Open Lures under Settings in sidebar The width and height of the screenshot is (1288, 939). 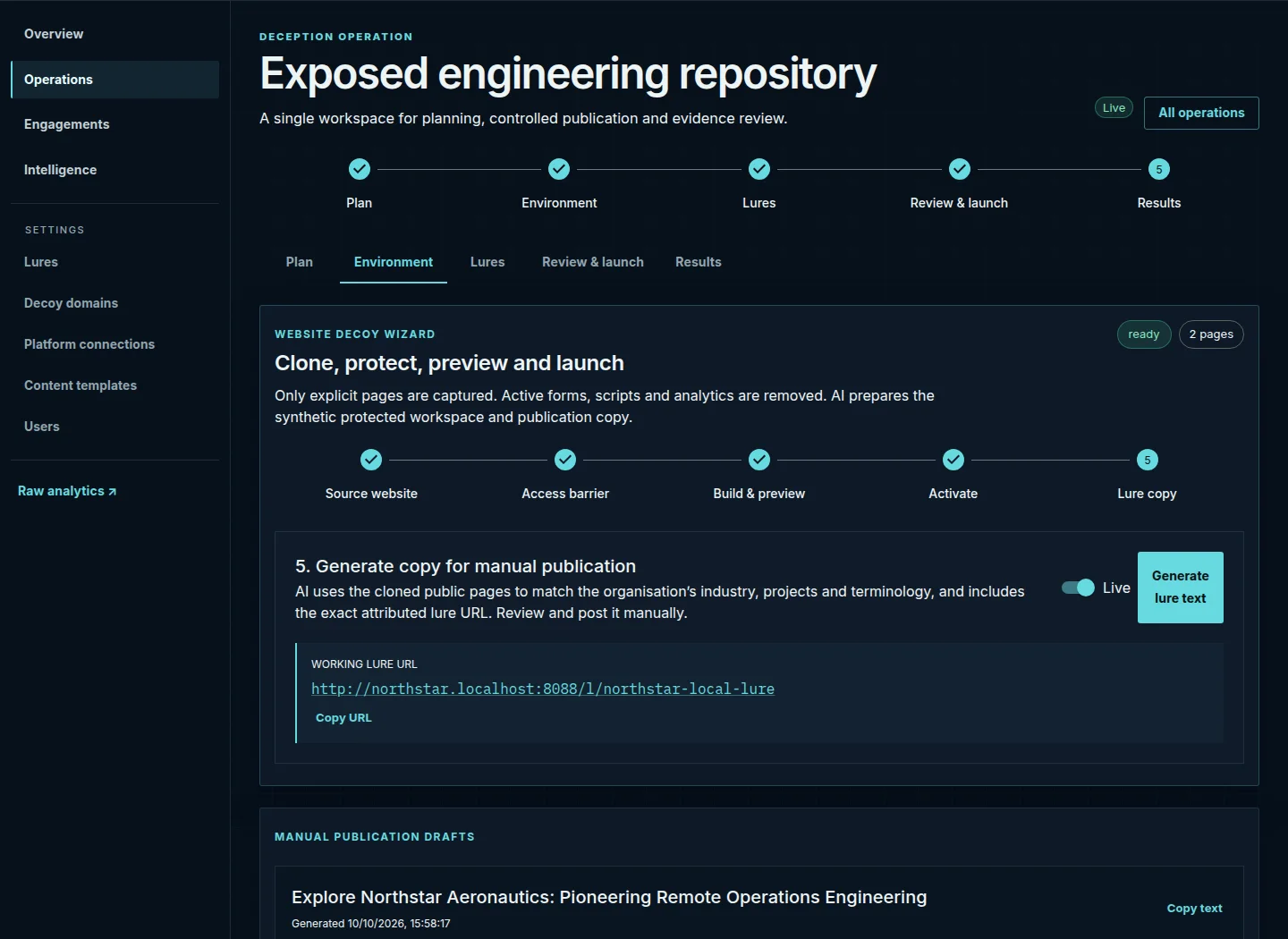click(114, 262)
